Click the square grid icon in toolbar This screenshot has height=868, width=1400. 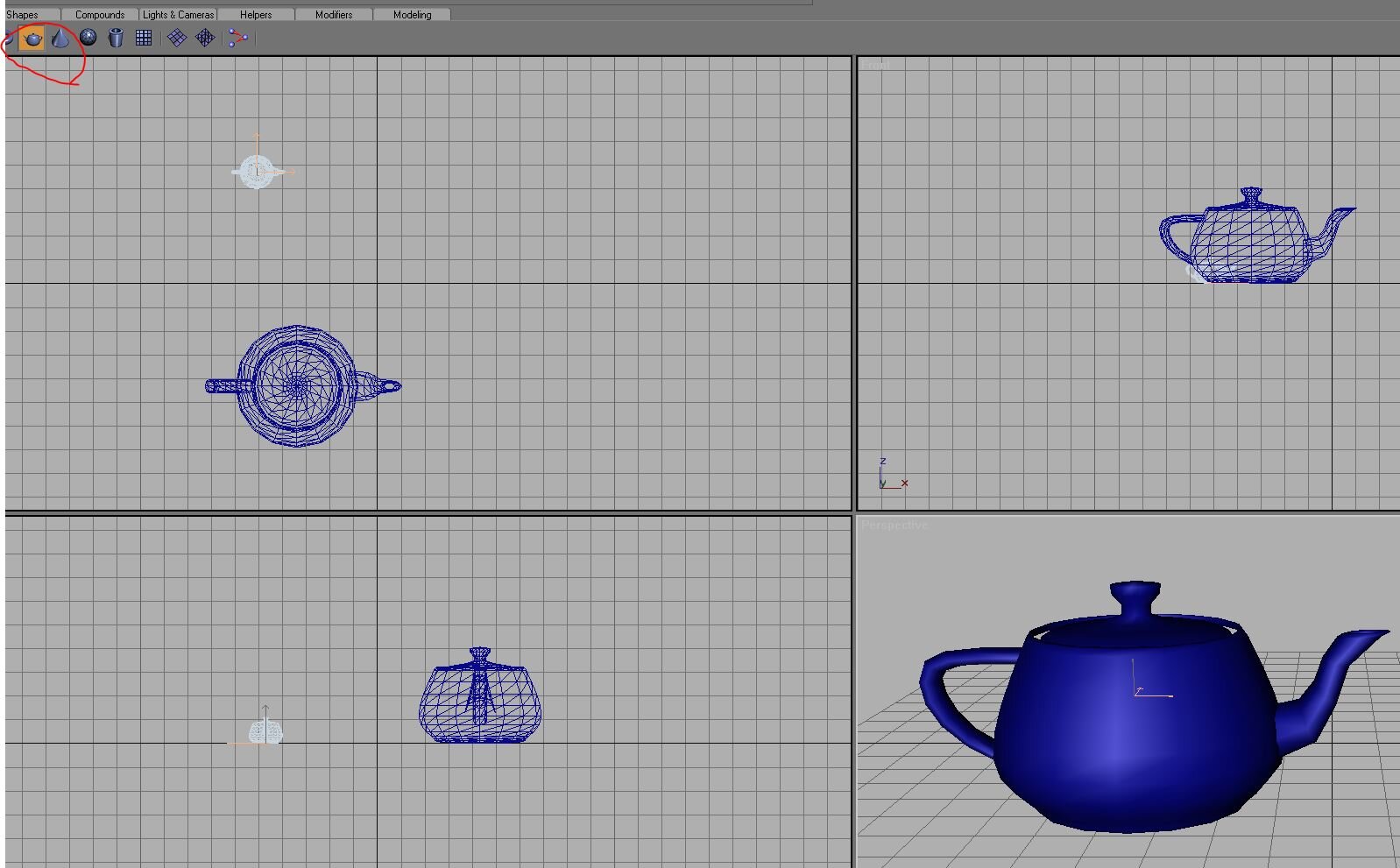[144, 38]
